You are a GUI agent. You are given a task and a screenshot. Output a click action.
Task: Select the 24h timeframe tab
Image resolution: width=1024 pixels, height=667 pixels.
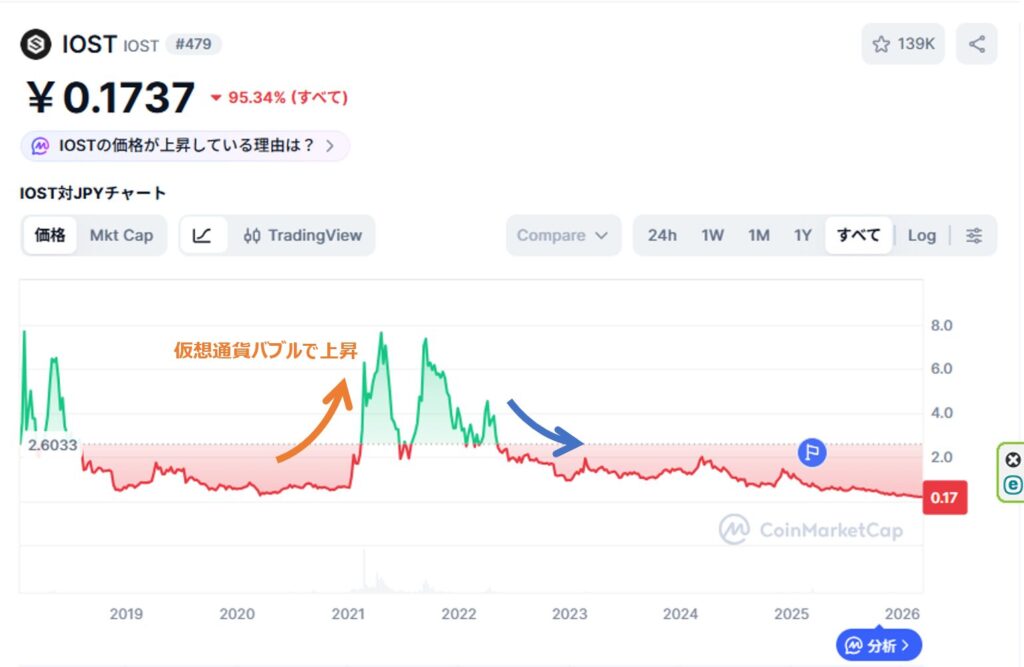tap(663, 235)
